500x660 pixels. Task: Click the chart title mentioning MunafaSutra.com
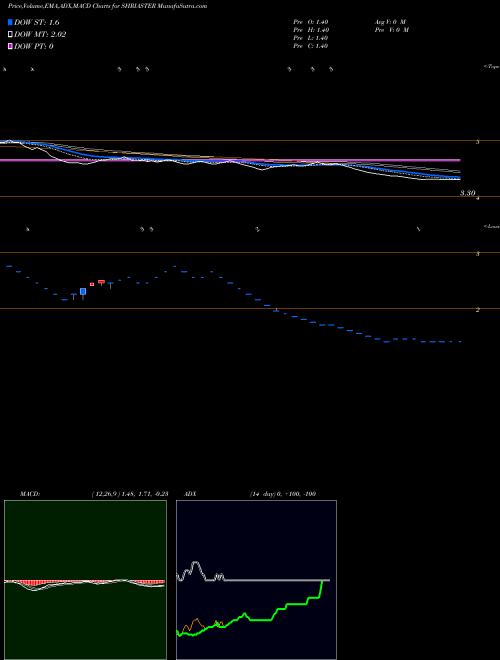tap(107, 7)
